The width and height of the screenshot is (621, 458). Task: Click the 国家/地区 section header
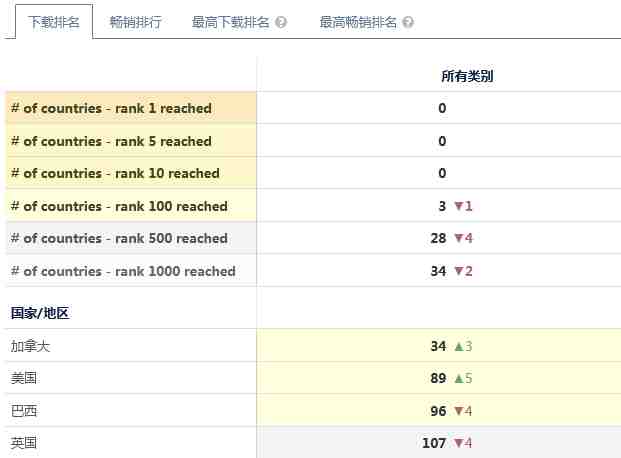(x=40, y=313)
